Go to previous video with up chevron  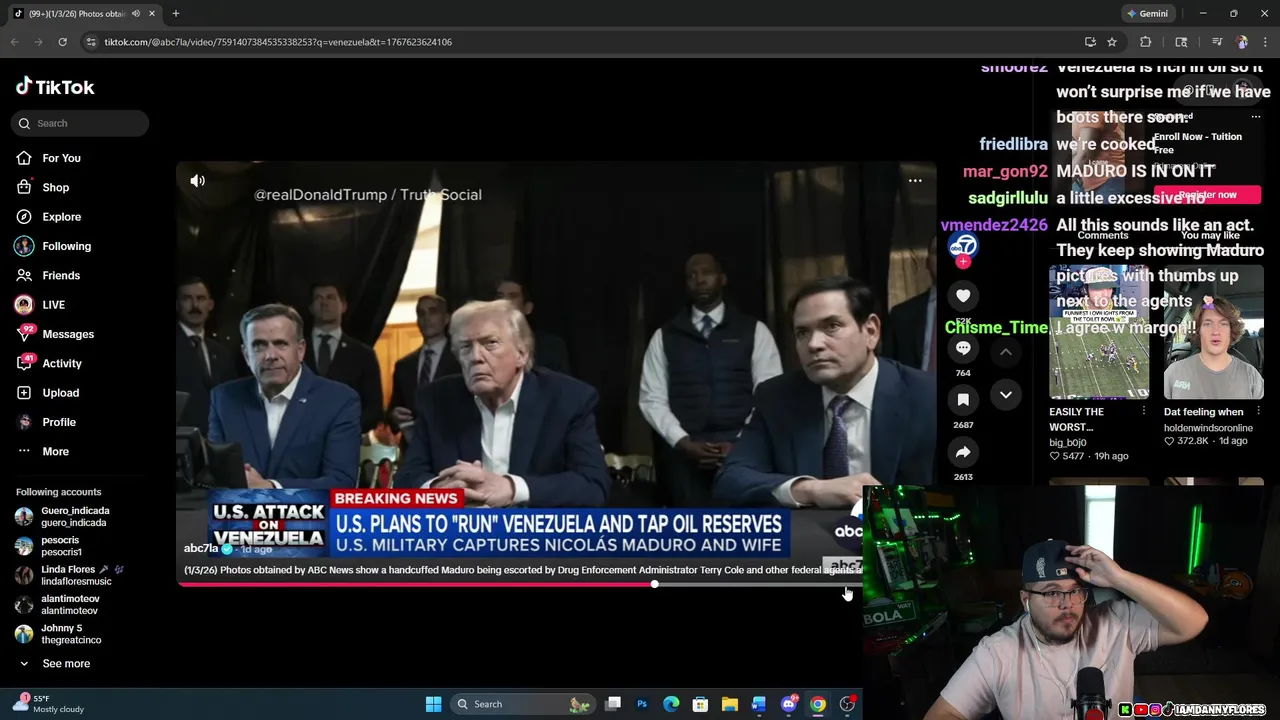(1006, 352)
